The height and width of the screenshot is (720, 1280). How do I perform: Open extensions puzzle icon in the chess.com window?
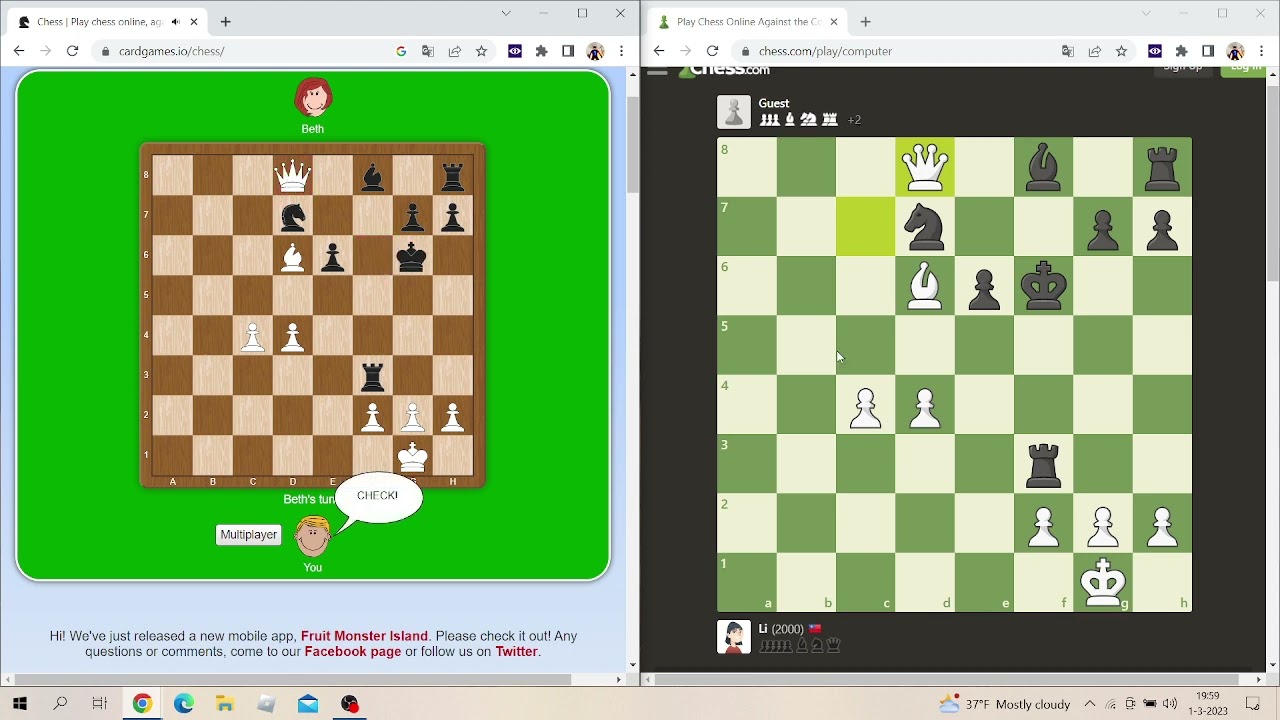click(x=1181, y=51)
